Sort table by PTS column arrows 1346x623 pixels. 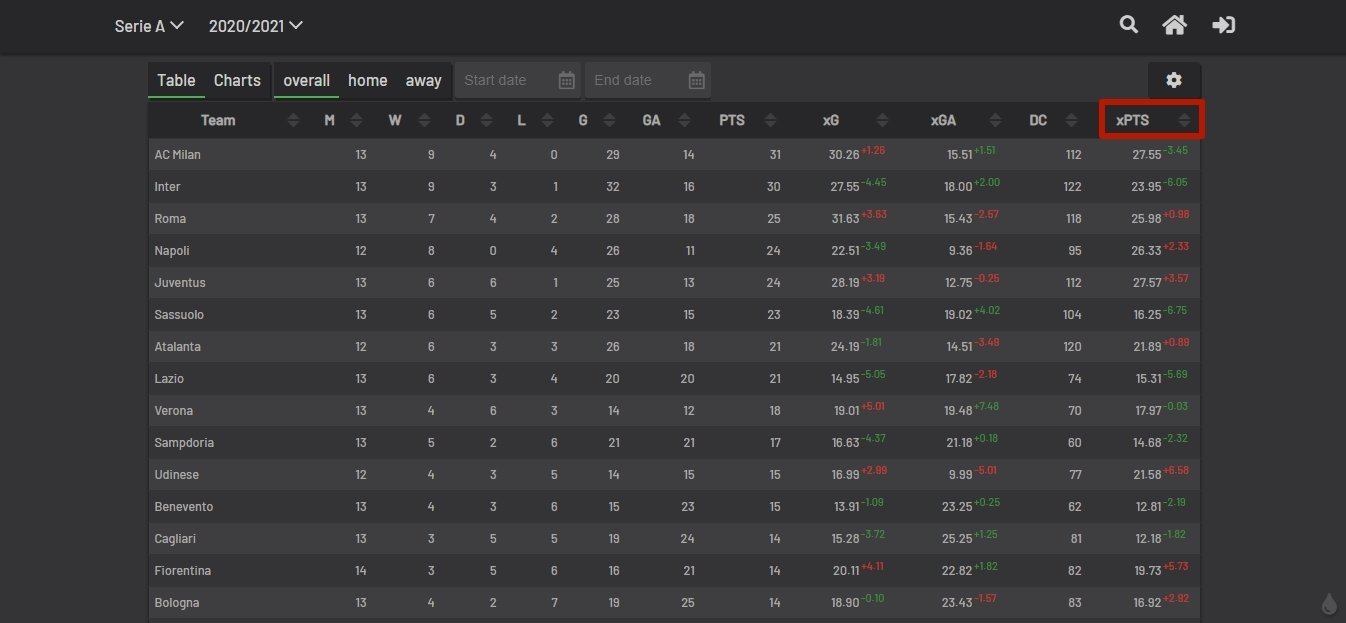(x=769, y=121)
